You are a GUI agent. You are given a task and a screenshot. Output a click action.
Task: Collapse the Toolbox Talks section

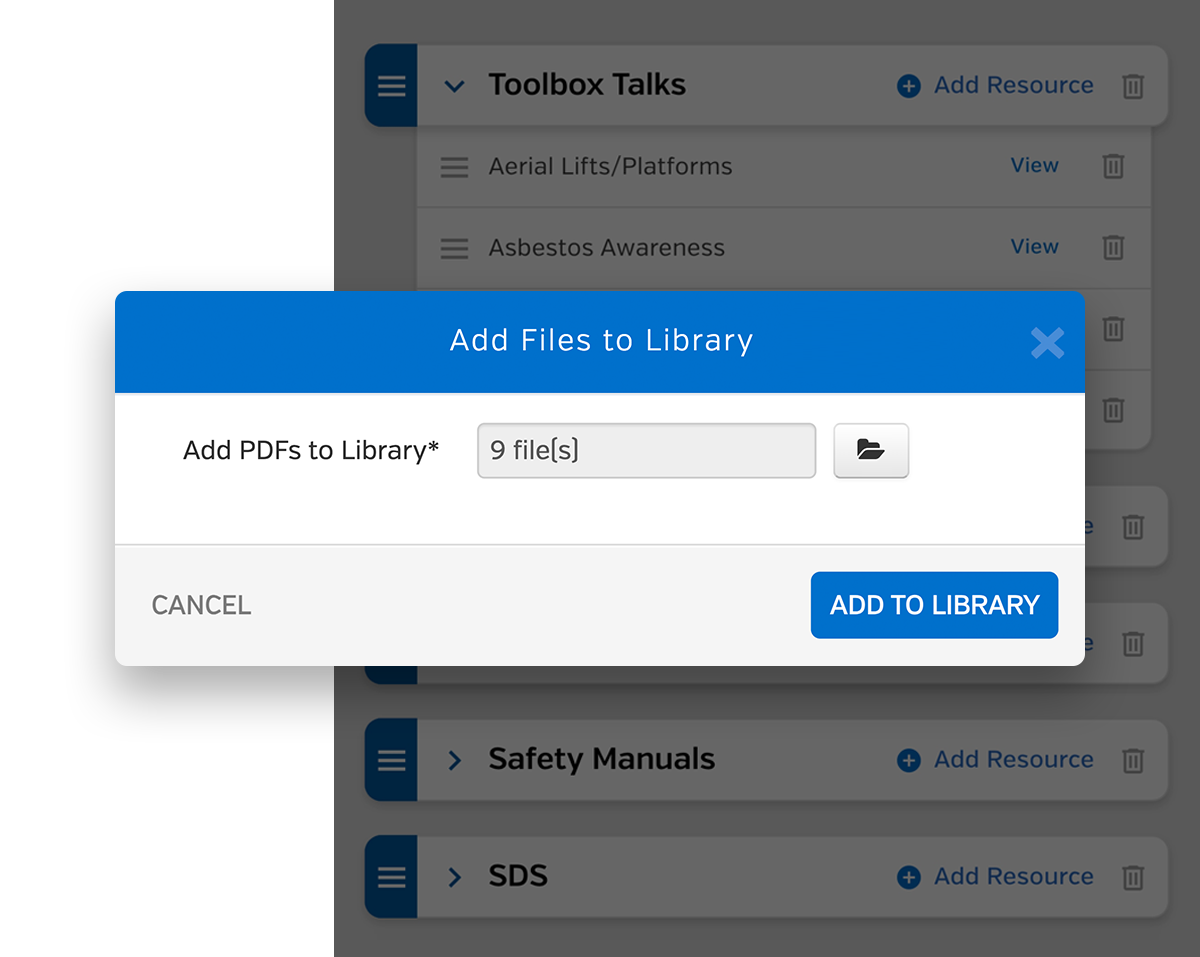pyautogui.click(x=455, y=86)
